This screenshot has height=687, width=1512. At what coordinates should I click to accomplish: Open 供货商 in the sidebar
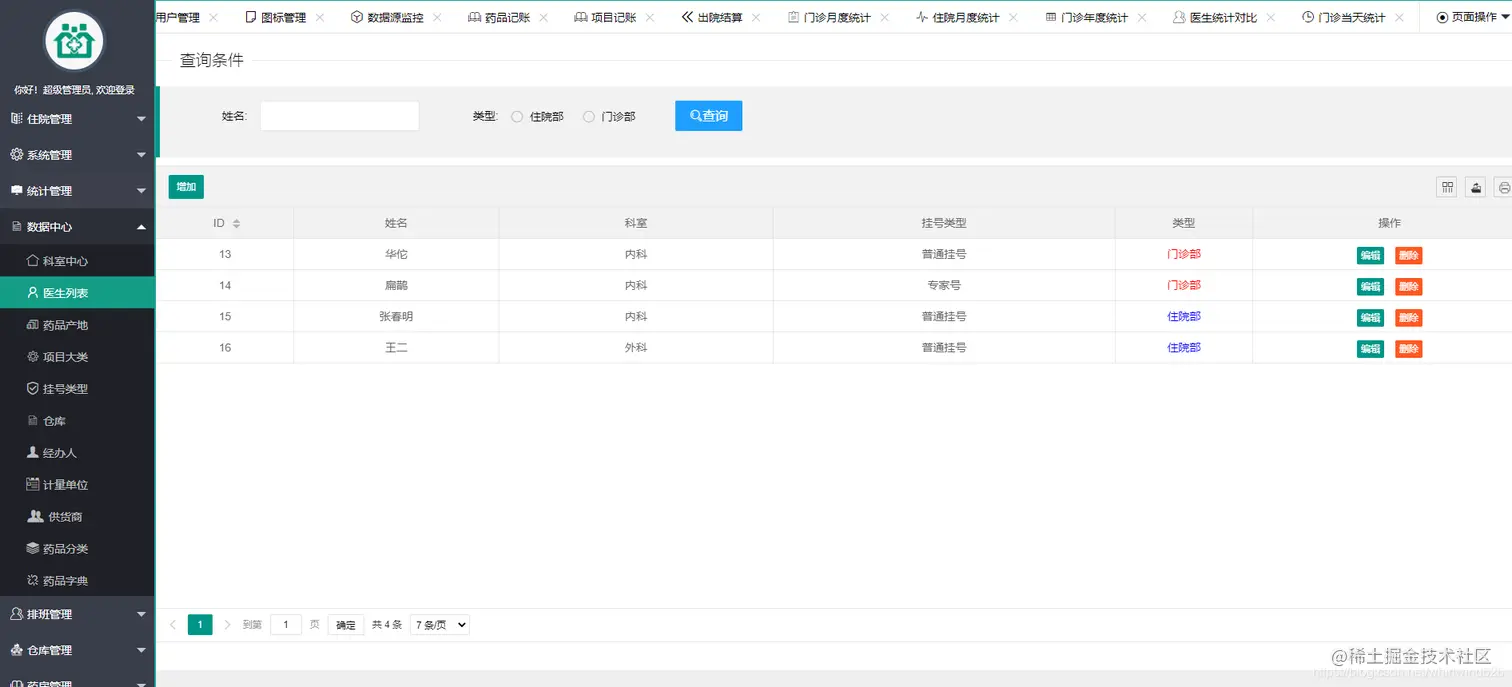click(77, 517)
